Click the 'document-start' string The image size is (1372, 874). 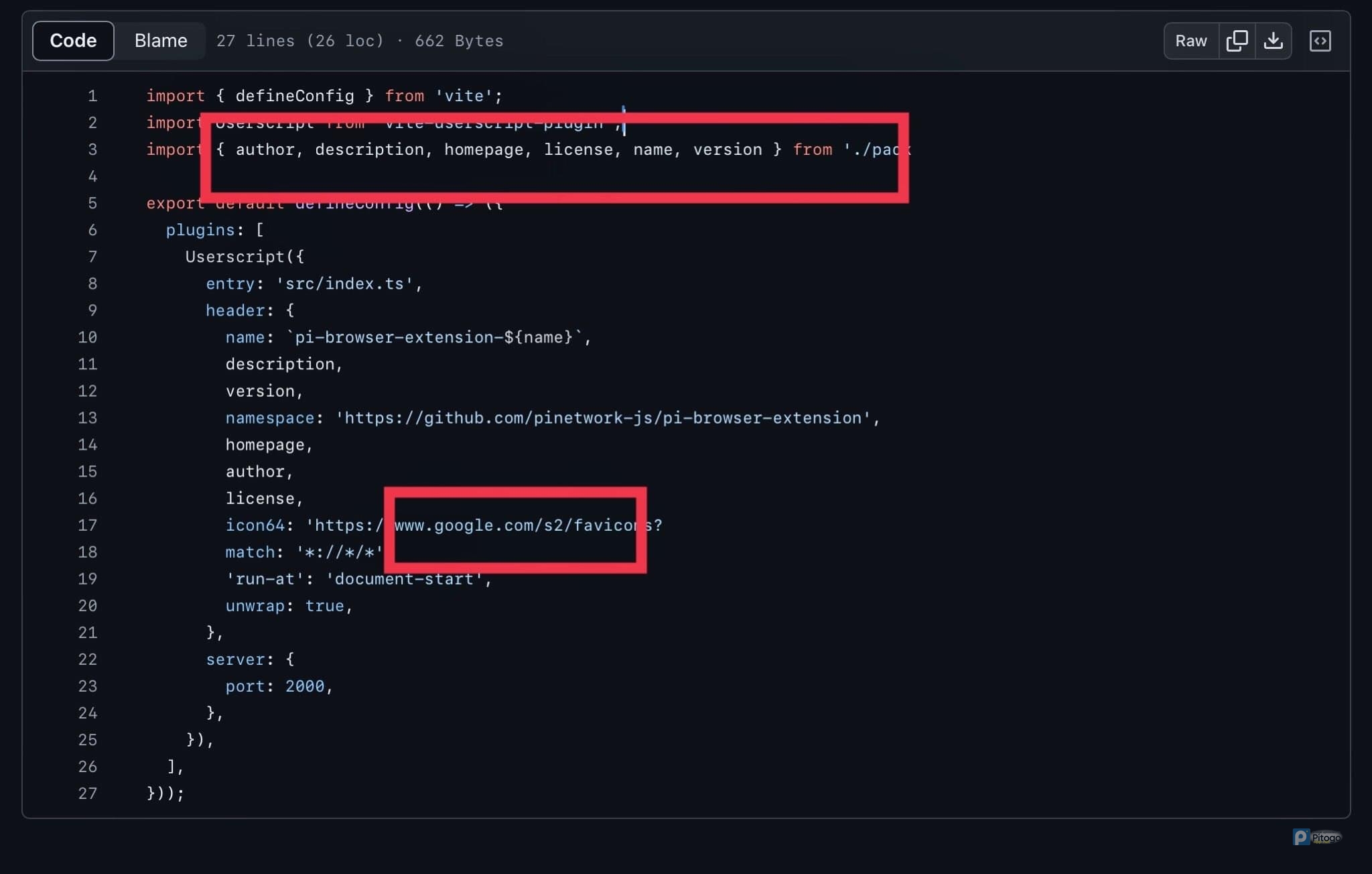(404, 578)
